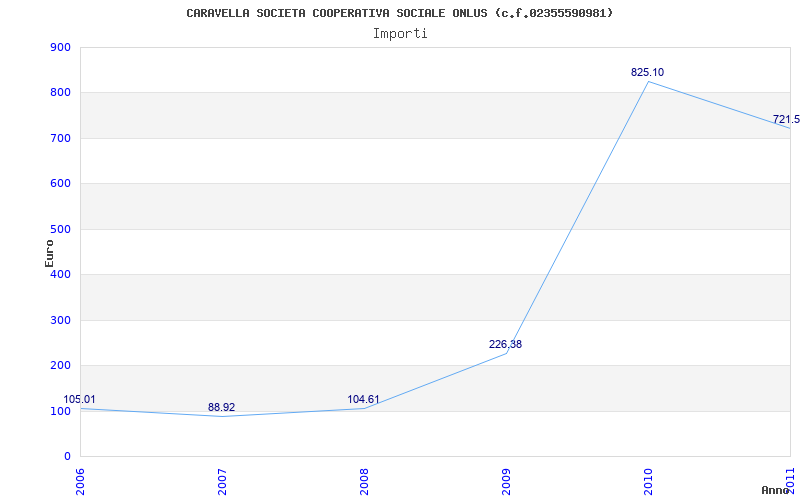Click the 2006 x-axis label
Screen dimensions: 800x500
pyautogui.click(x=80, y=482)
